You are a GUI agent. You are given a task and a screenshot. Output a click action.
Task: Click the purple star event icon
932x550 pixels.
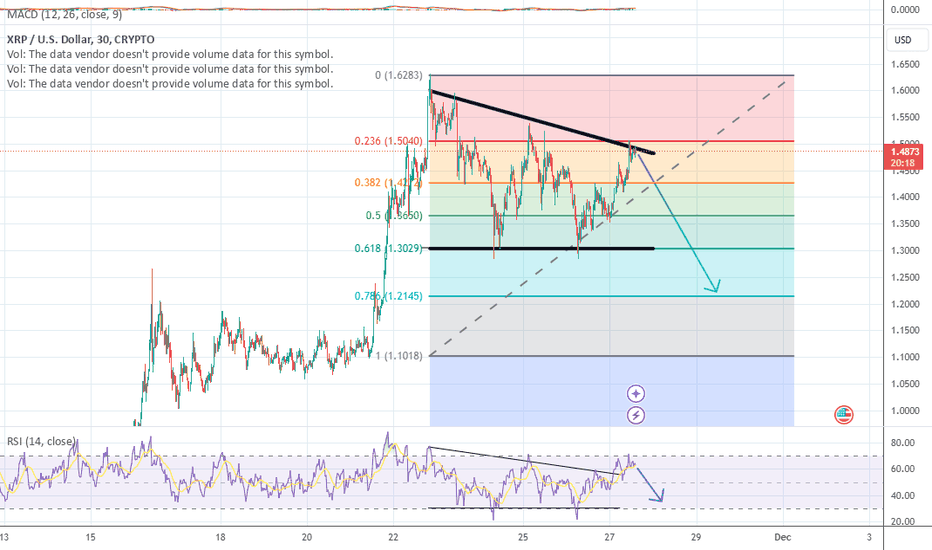pyautogui.click(x=636, y=394)
